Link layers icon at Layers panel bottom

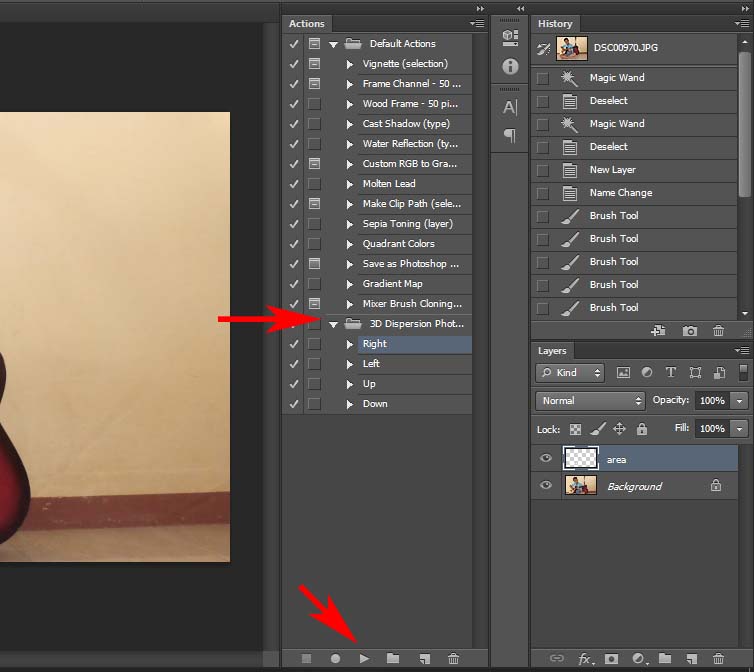(x=556, y=658)
